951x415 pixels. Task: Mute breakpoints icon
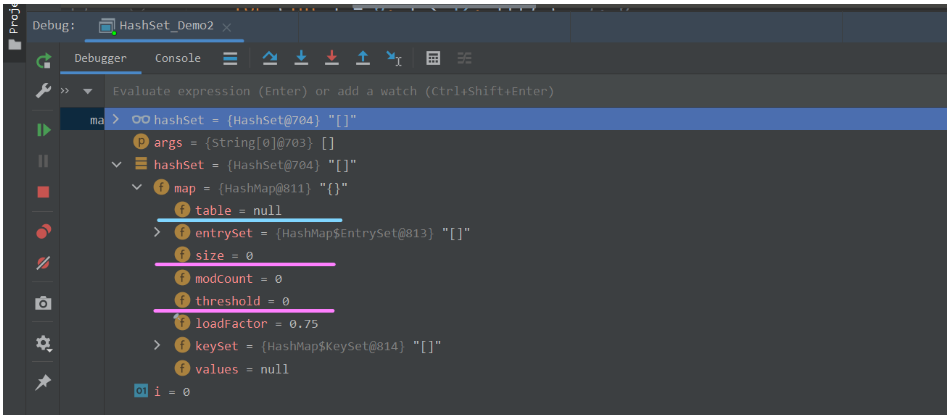[x=43, y=263]
